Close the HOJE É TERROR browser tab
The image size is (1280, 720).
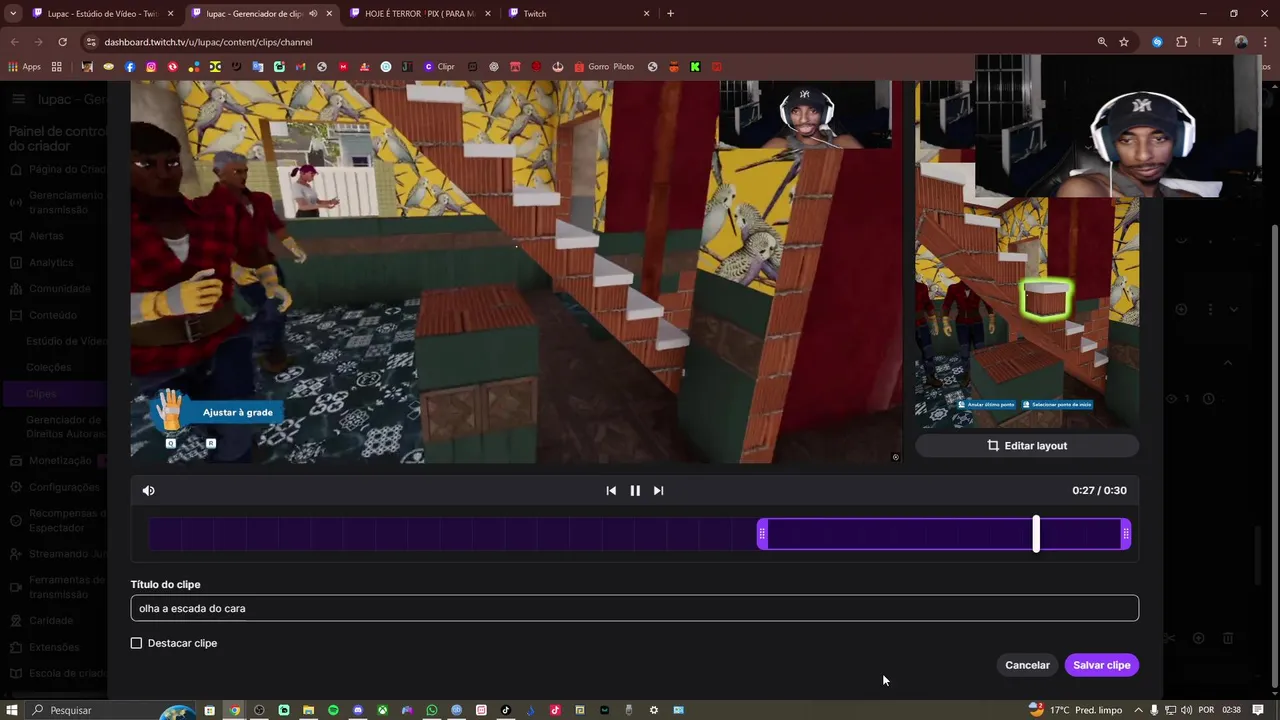tap(486, 13)
